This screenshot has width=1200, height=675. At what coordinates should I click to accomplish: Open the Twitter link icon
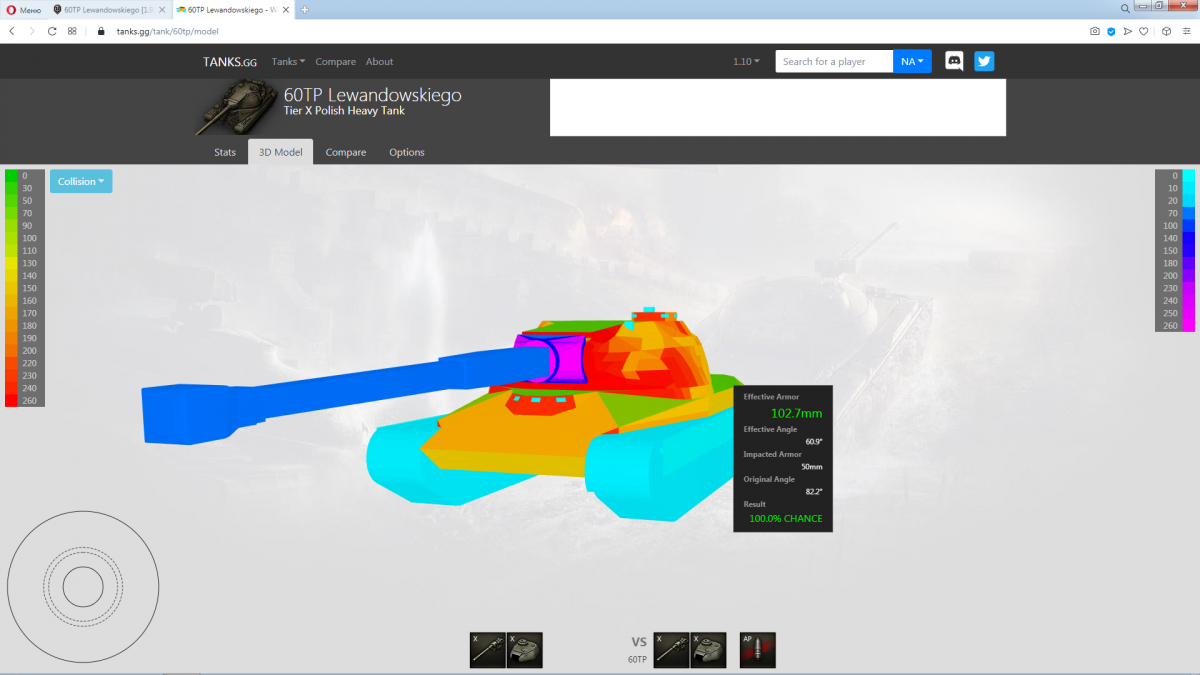point(984,61)
